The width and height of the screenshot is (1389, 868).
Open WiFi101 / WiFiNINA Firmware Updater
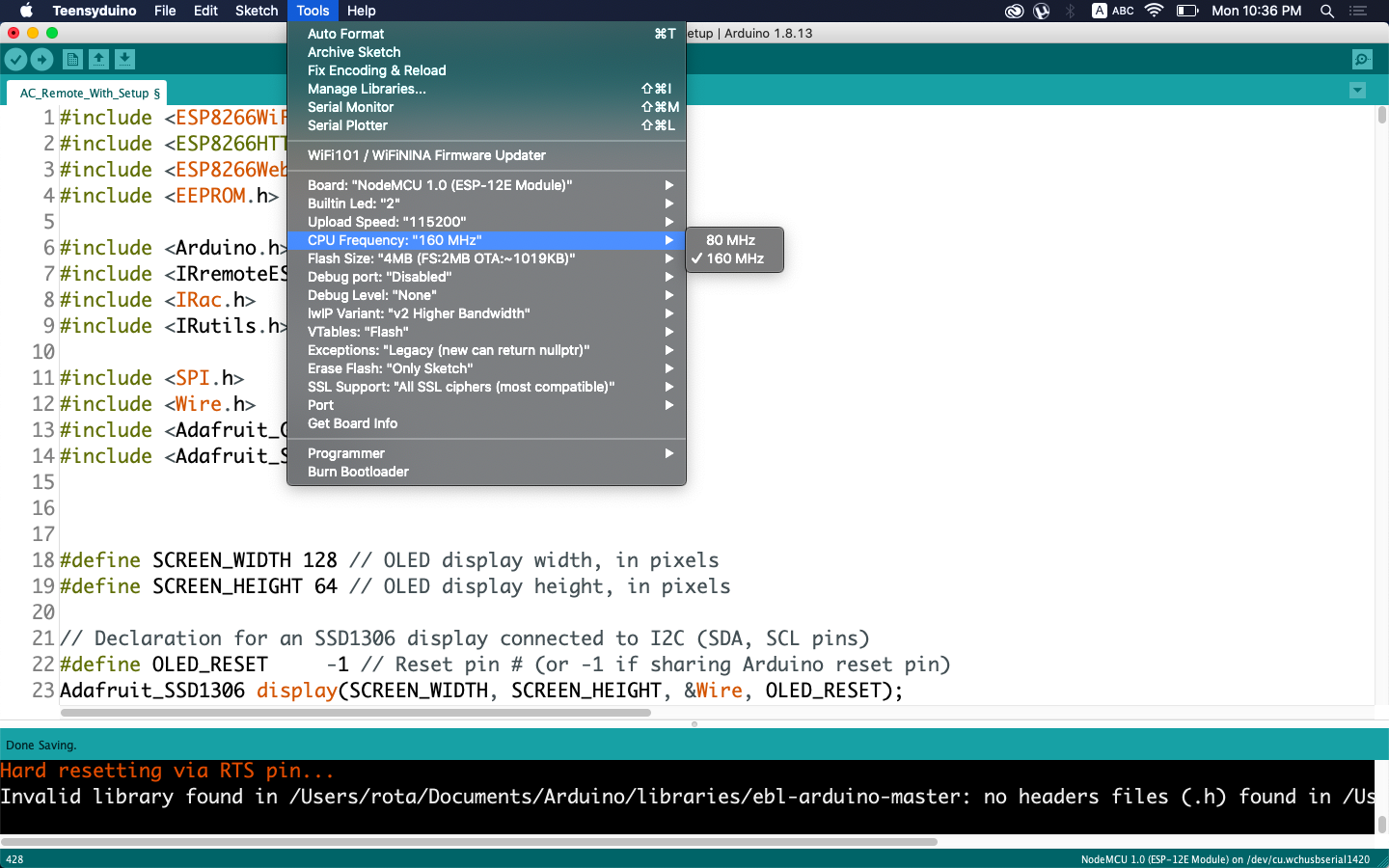coord(486,155)
